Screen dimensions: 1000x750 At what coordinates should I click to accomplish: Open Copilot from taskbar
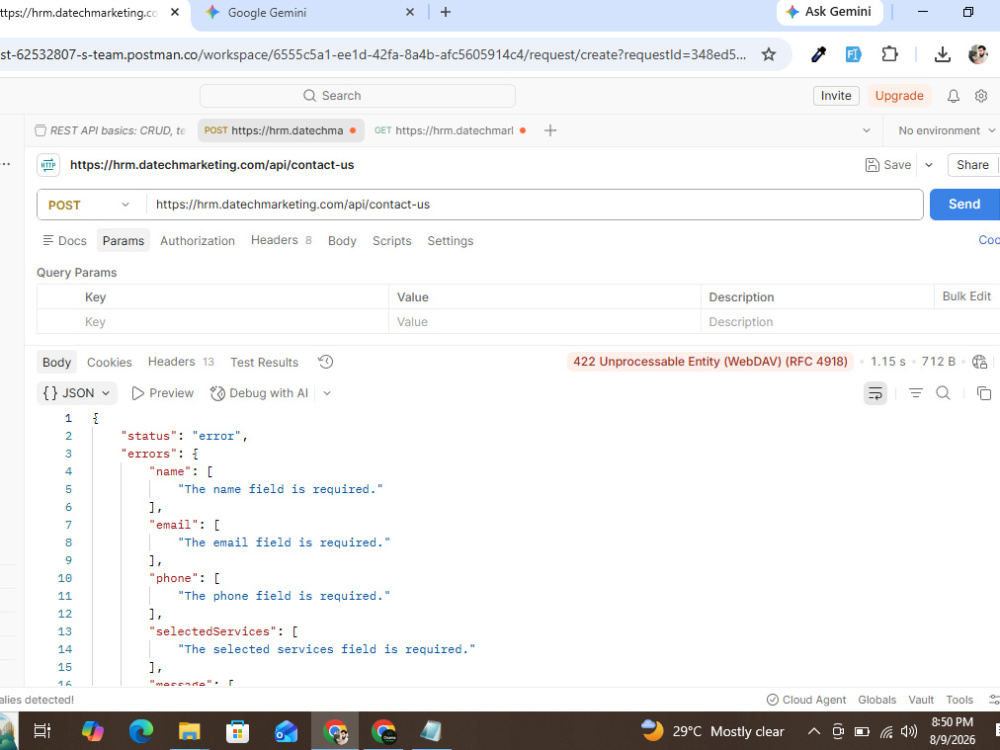pos(92,731)
